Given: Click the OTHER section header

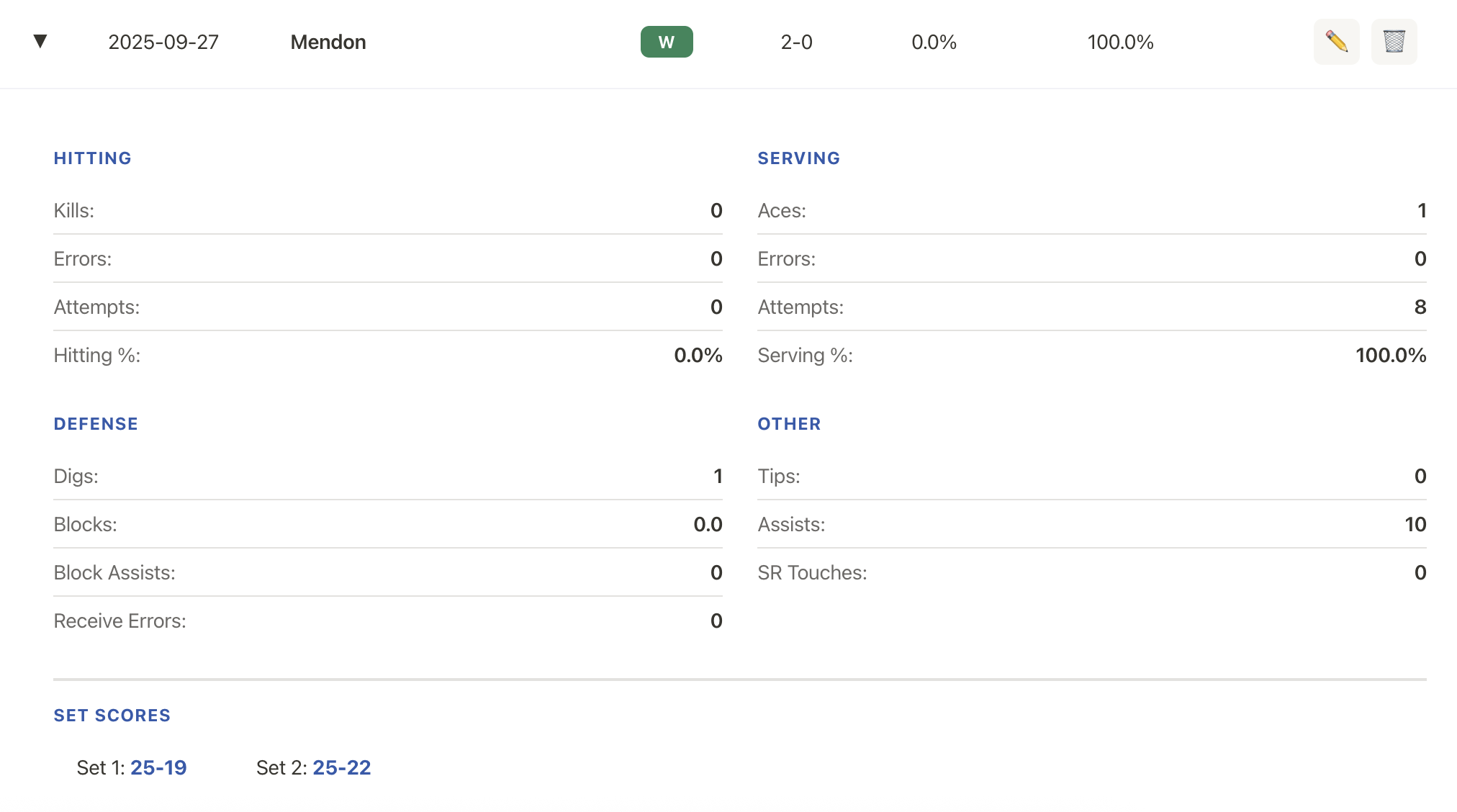Looking at the screenshot, I should click(789, 423).
